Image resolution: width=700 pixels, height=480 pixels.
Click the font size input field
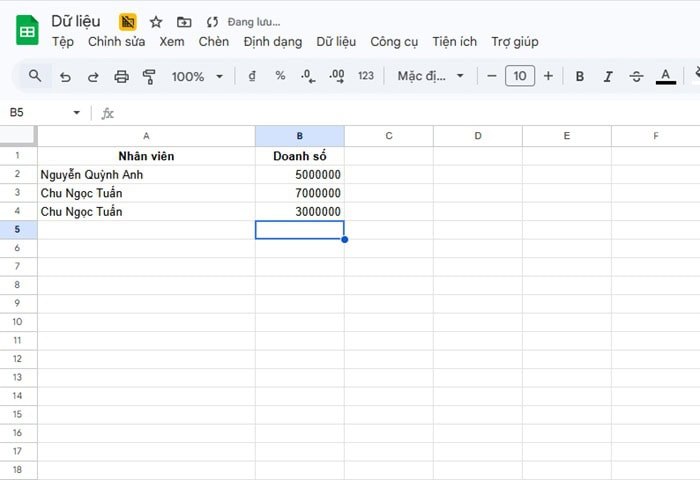click(x=520, y=76)
